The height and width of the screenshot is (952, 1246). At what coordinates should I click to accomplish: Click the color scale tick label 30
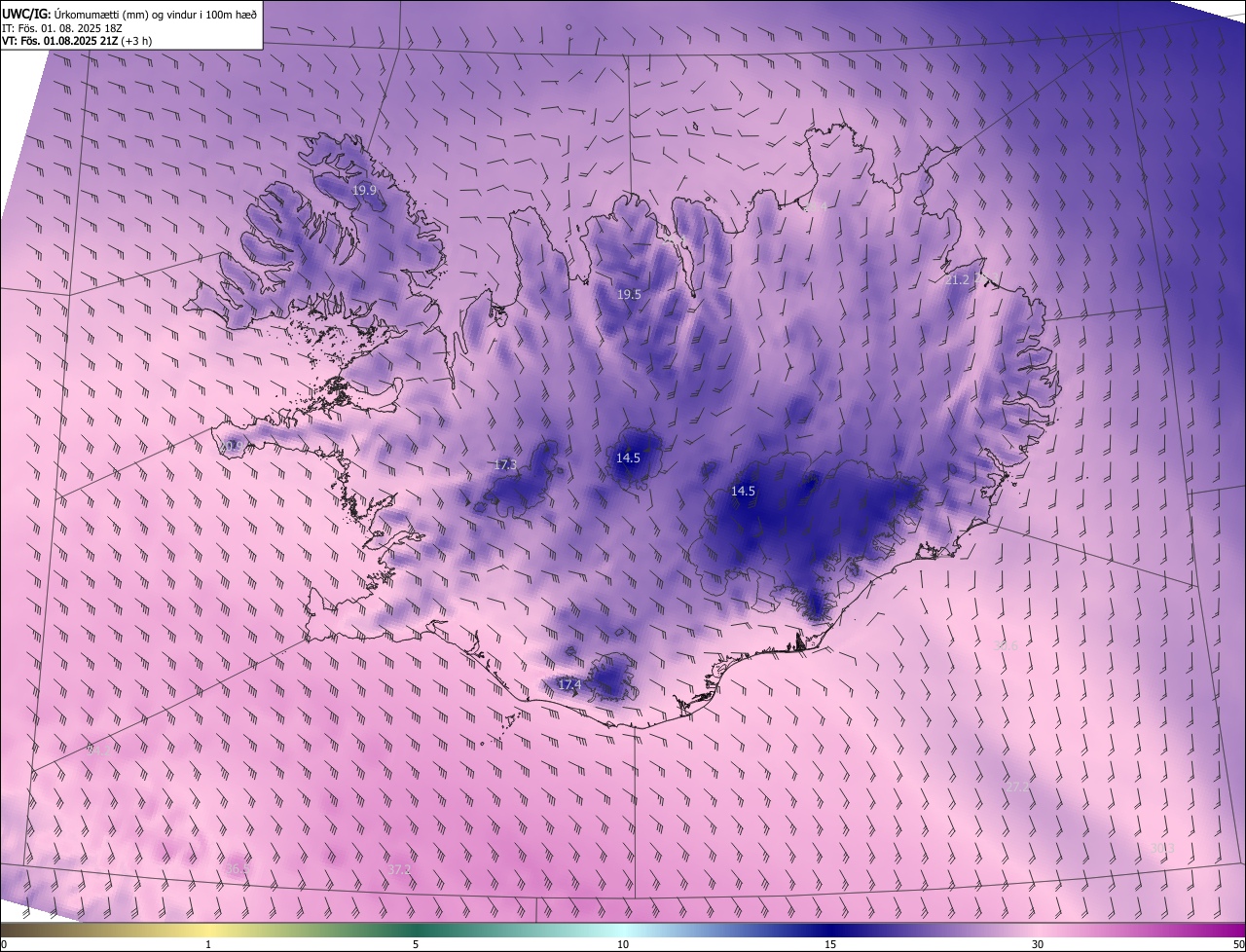click(x=1038, y=944)
